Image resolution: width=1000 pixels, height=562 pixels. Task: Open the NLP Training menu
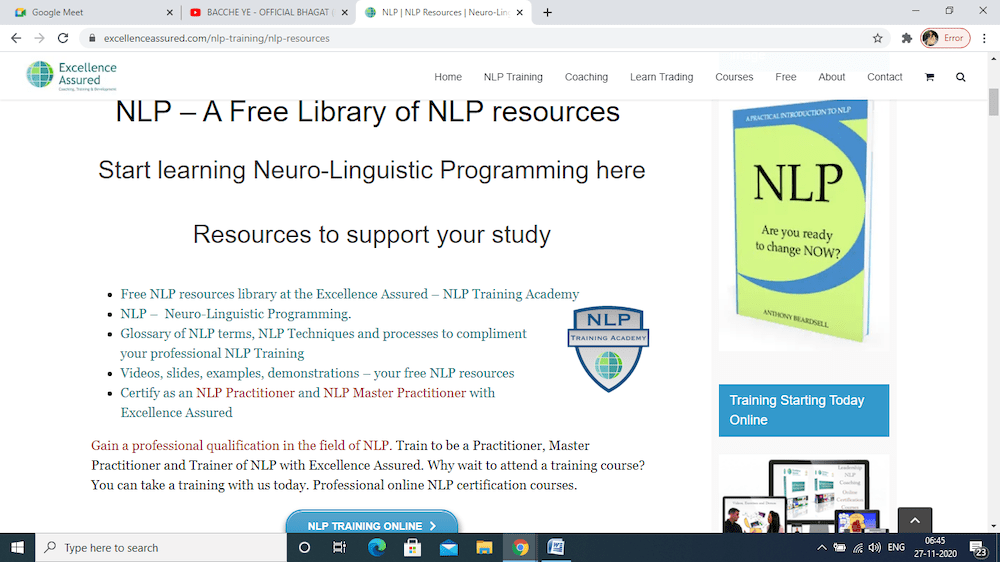pos(513,77)
